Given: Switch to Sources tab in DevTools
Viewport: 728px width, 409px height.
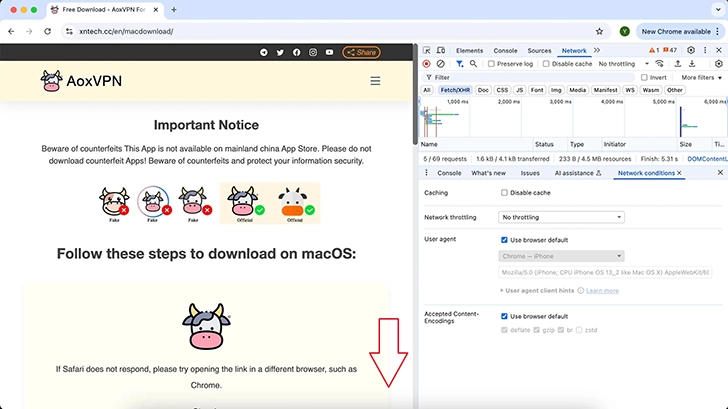Looking at the screenshot, I should 539,51.
